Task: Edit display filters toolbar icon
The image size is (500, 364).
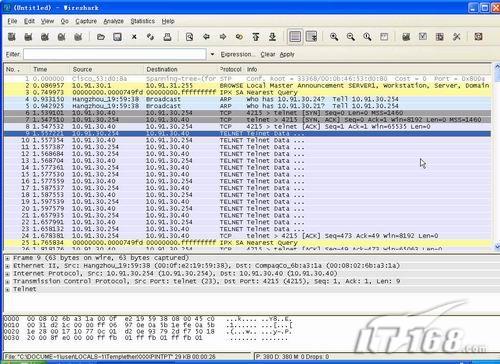Action: point(423,37)
